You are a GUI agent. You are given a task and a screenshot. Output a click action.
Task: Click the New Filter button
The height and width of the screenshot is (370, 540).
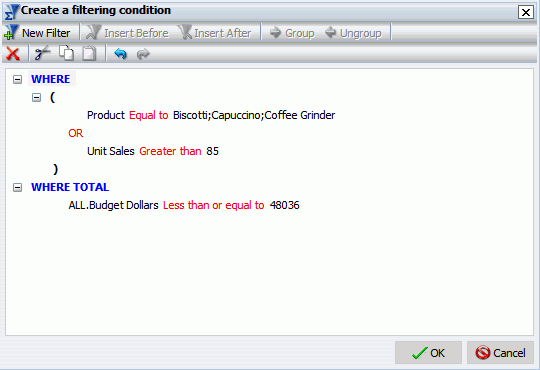coord(37,33)
